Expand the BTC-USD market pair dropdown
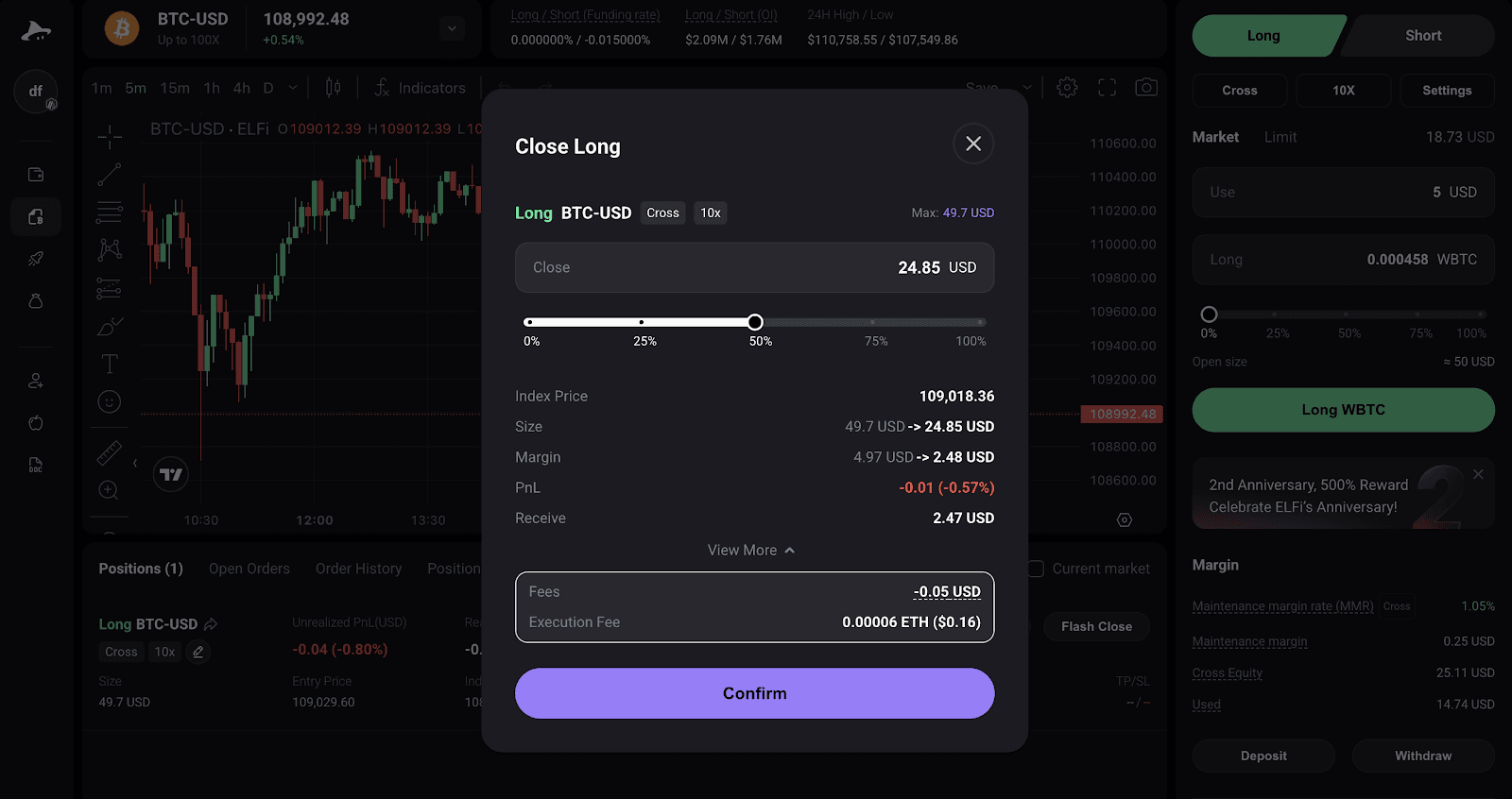Image resolution: width=1512 pixels, height=799 pixels. click(x=452, y=28)
